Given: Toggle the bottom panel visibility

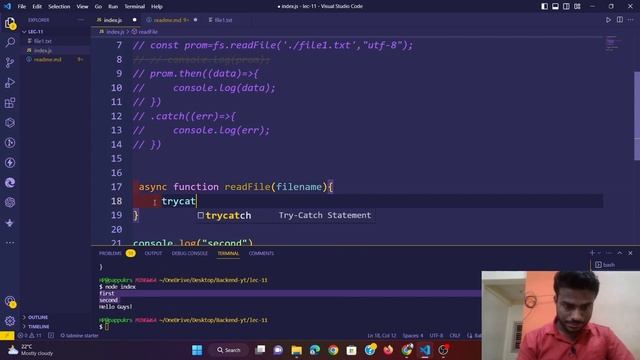Looking at the screenshot, I should tap(555, 6).
